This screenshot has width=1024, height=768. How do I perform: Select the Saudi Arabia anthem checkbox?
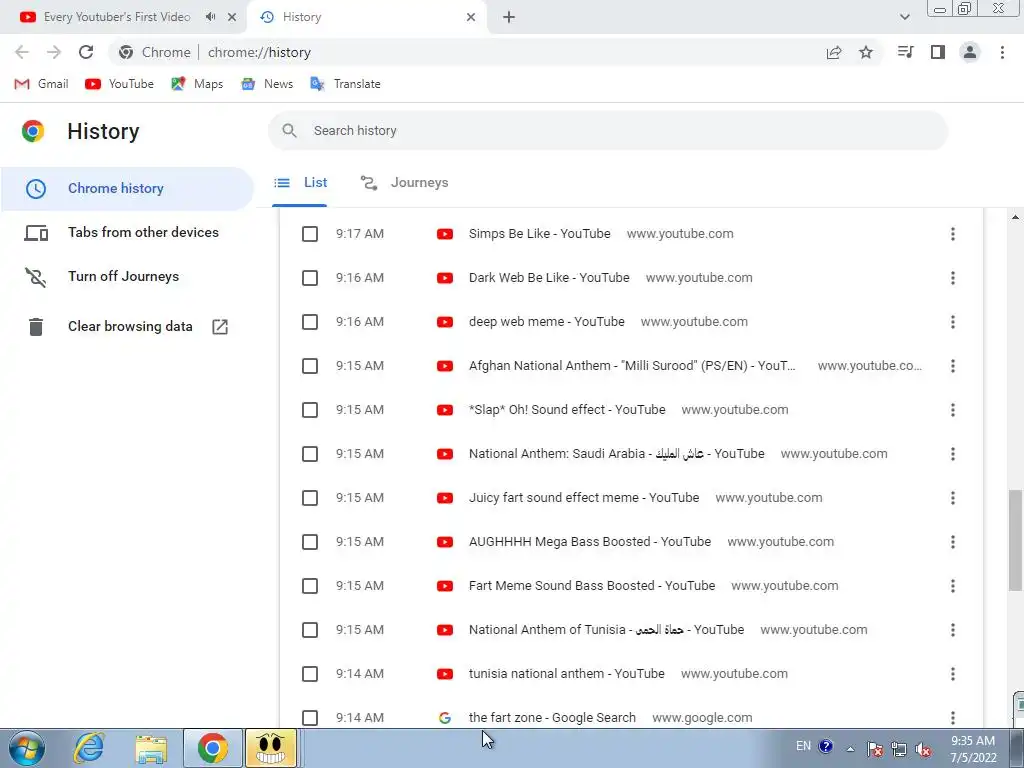pos(310,454)
